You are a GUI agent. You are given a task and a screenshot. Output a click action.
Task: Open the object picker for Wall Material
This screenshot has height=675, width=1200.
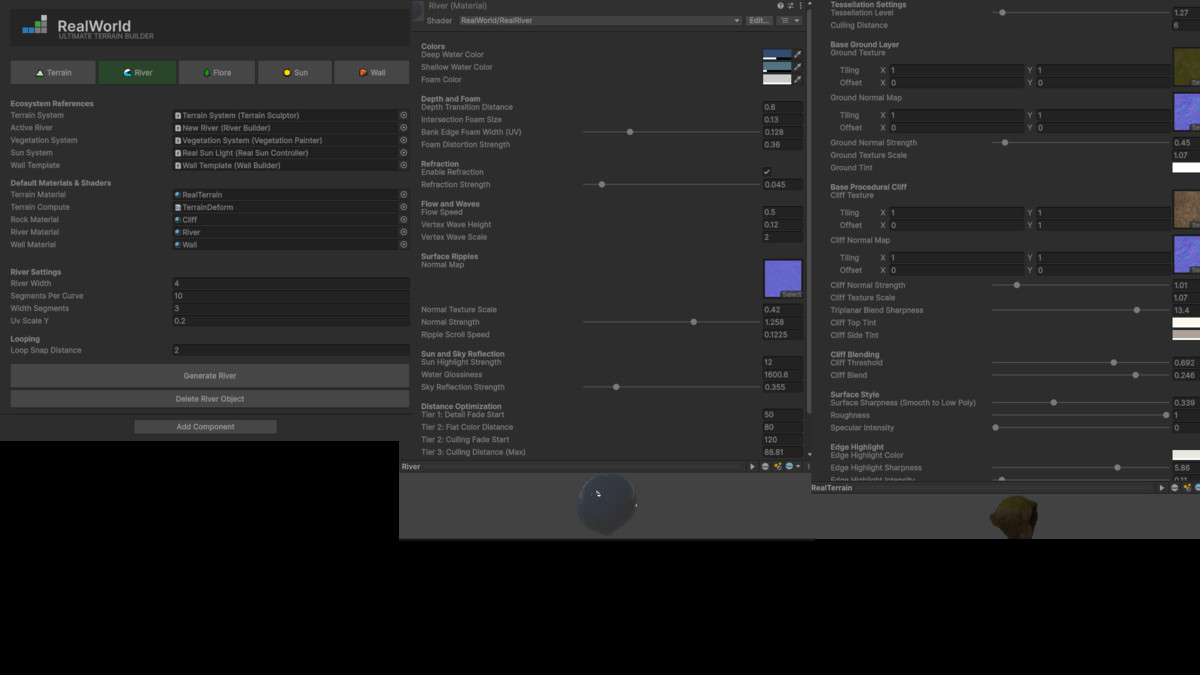tap(404, 244)
